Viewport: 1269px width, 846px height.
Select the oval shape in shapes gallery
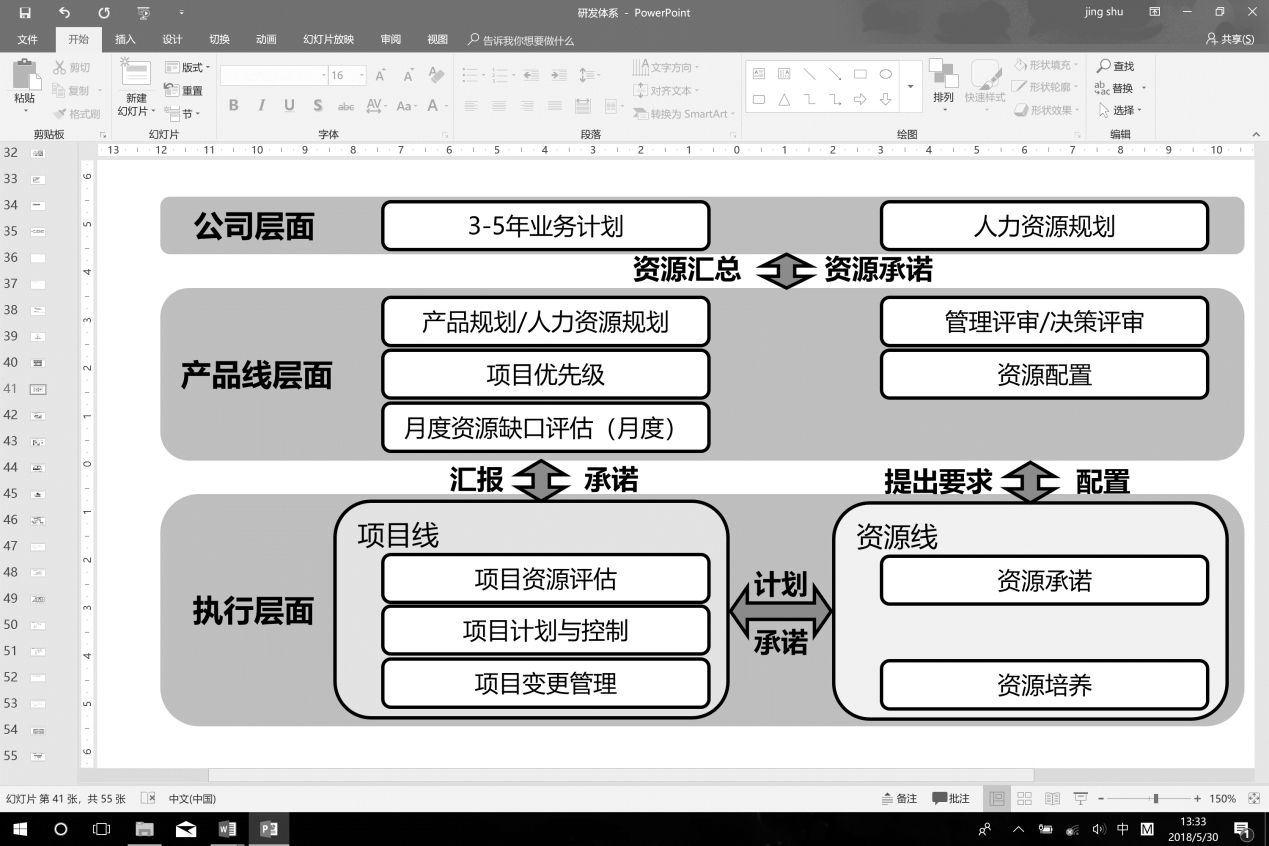pos(885,74)
